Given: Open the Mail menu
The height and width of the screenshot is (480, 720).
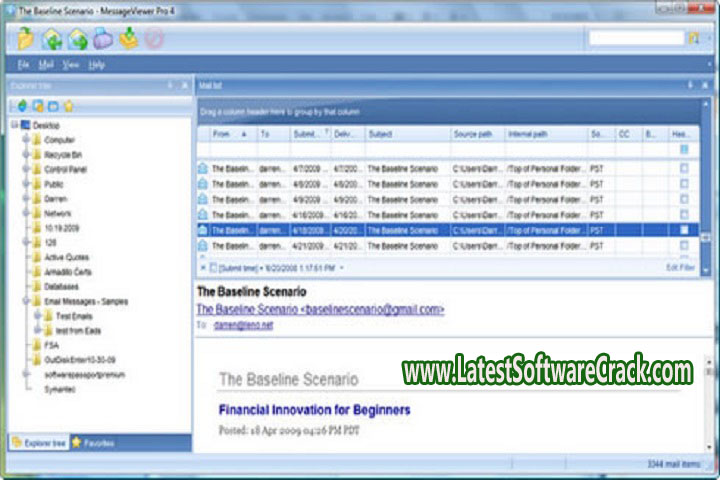Looking at the screenshot, I should coord(46,65).
